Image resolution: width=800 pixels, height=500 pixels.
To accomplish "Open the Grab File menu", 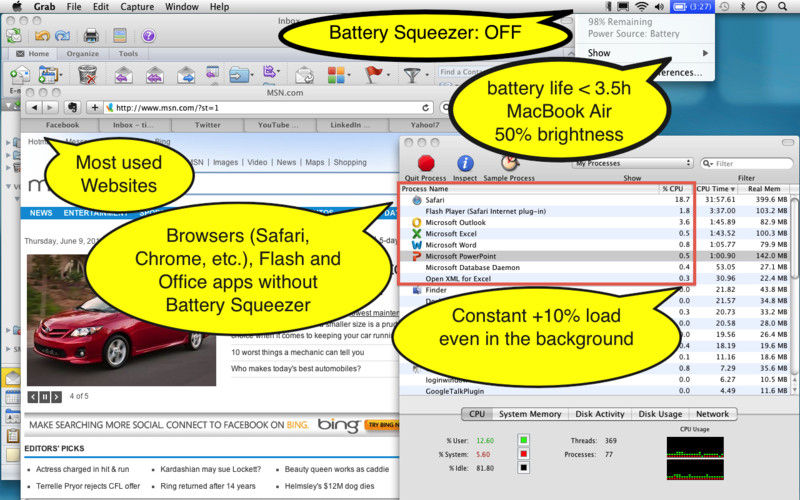I will coord(74,7).
